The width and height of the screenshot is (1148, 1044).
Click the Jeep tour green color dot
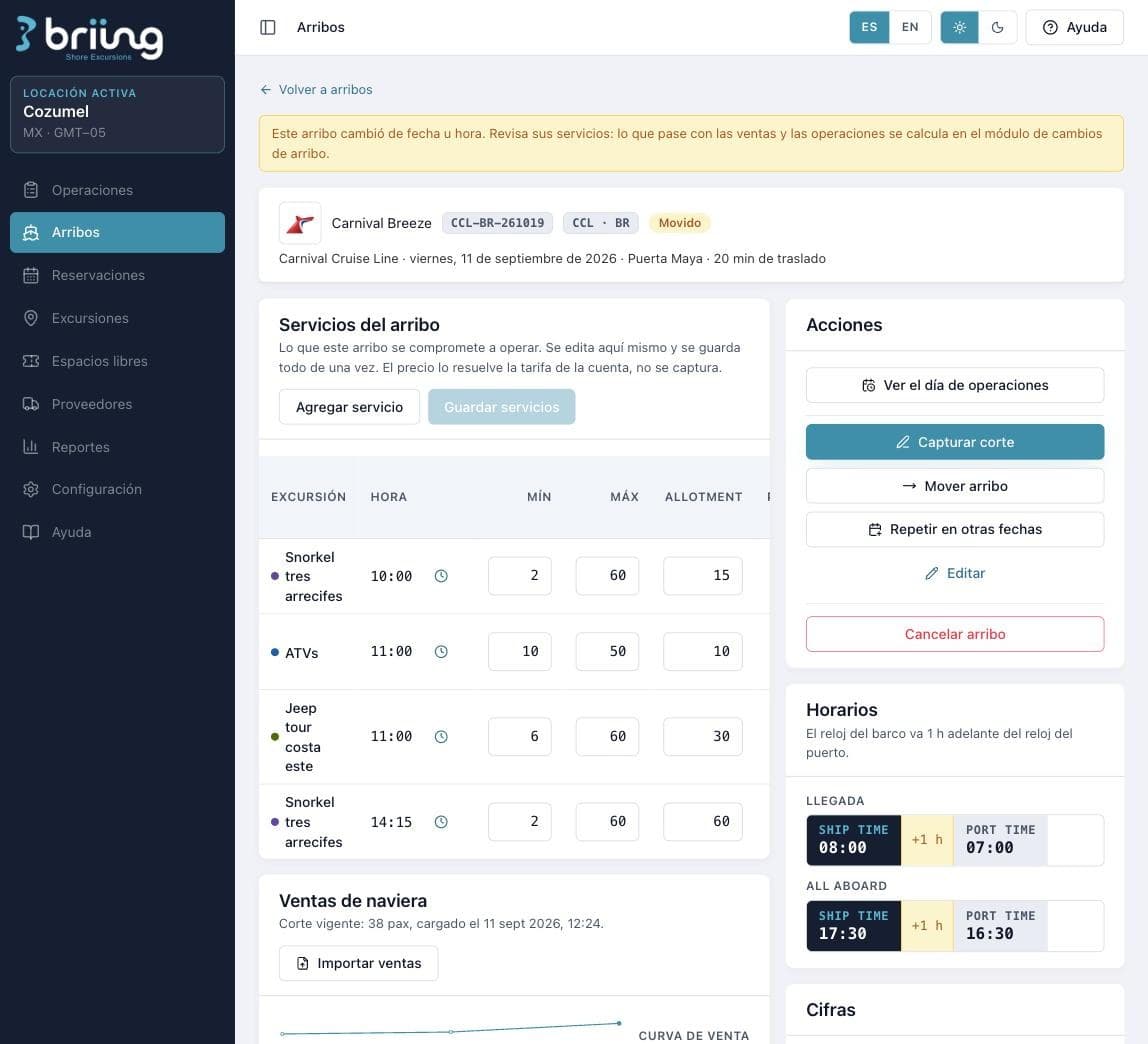[x=275, y=737]
